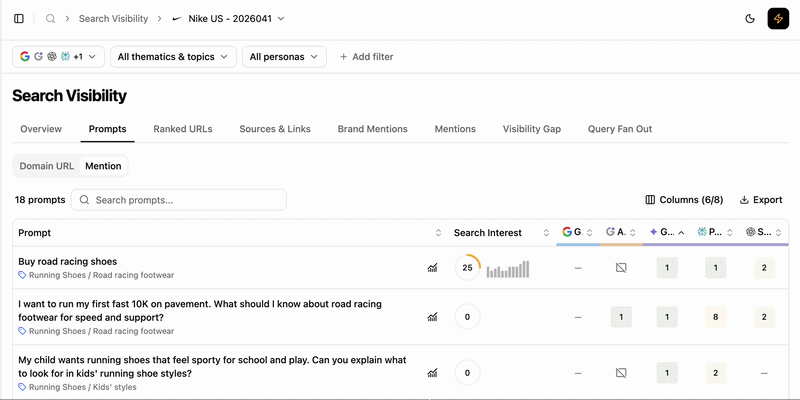Click tag icon beside Running Shoes / Kids' styles
Screen dimensions: 800x400
[22, 387]
